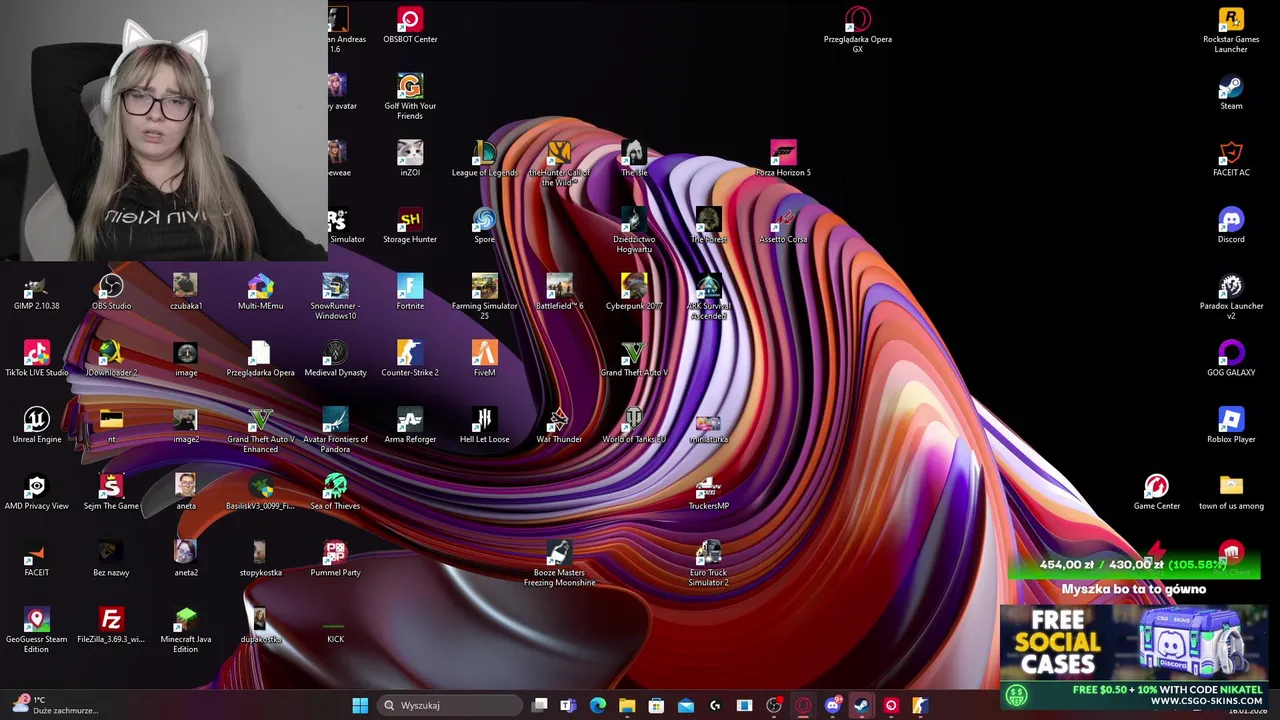The width and height of the screenshot is (1280, 720).
Task: Launch Battlefield 6 shortcut
Action: [559, 293]
